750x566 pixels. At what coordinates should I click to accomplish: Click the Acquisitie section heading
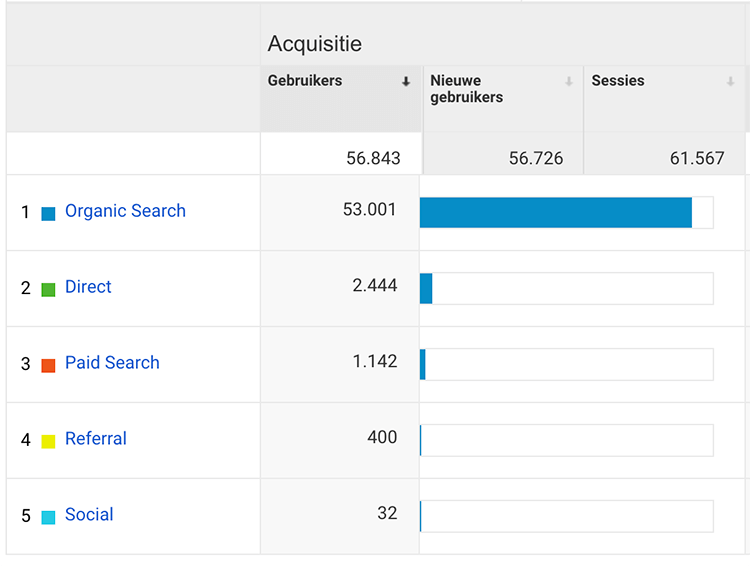315,44
